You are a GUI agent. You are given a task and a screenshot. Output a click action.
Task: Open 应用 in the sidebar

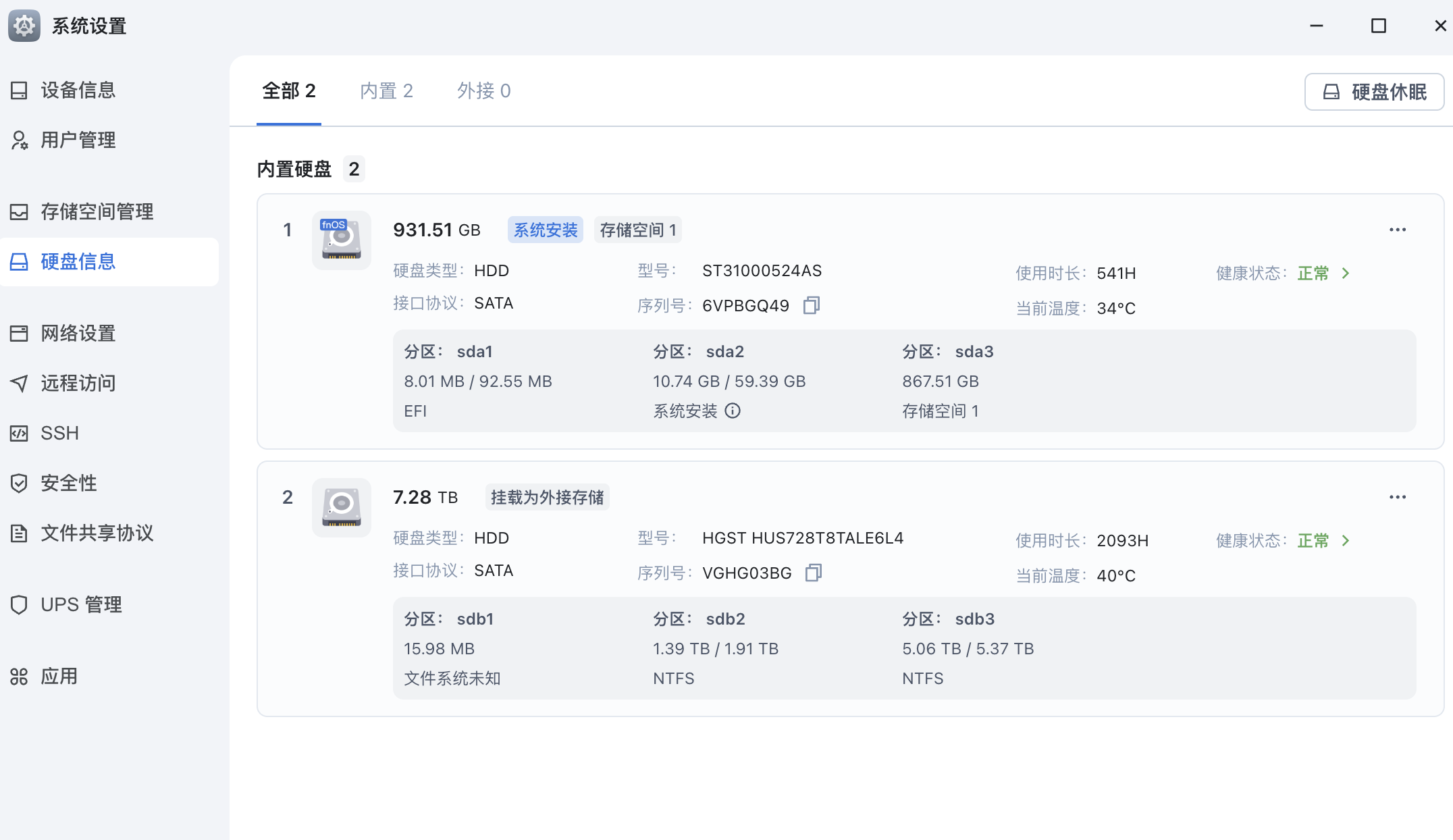coord(109,677)
